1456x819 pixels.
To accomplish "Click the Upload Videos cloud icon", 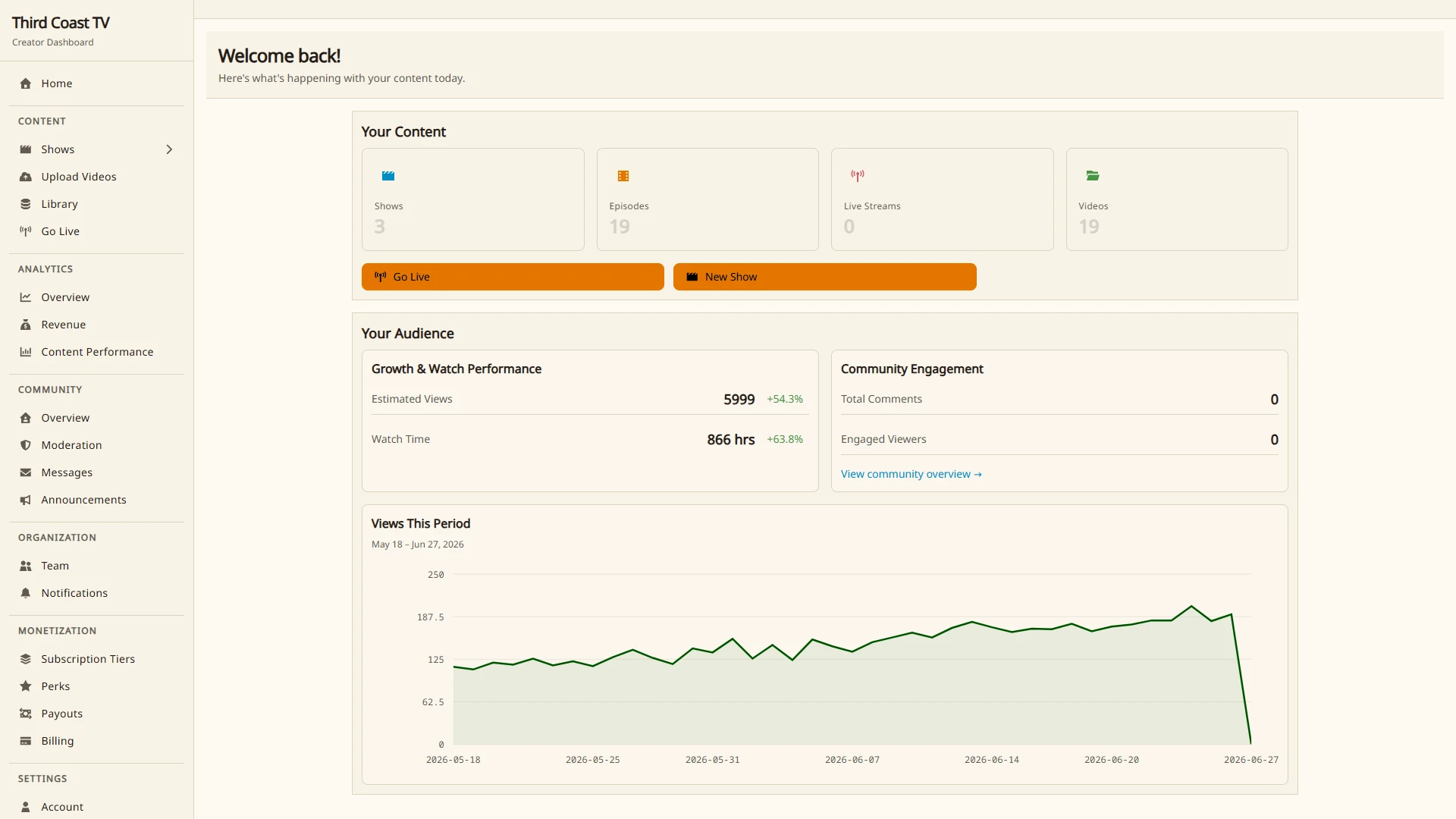I will [26, 177].
